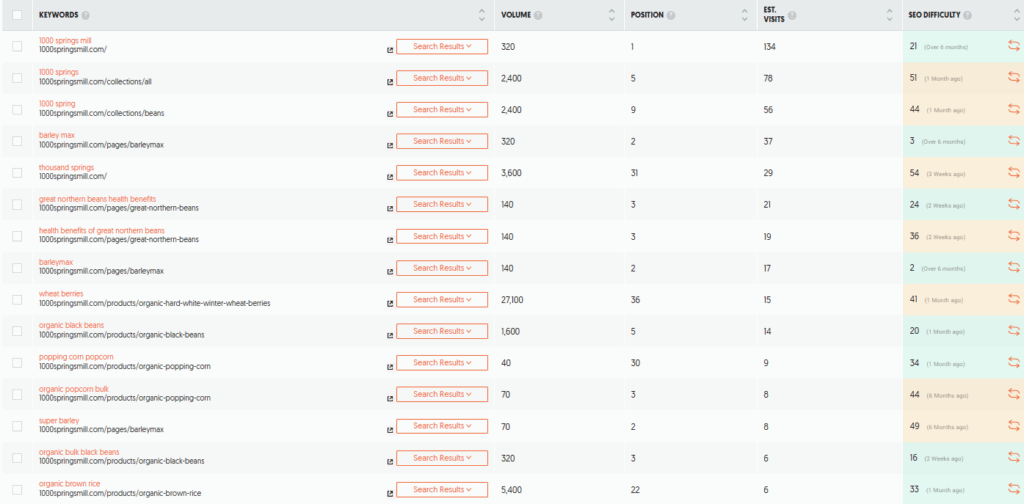1024x504 pixels.
Task: Refresh SEO difficulty for '1000 springs' keyword
Action: 1014,78
